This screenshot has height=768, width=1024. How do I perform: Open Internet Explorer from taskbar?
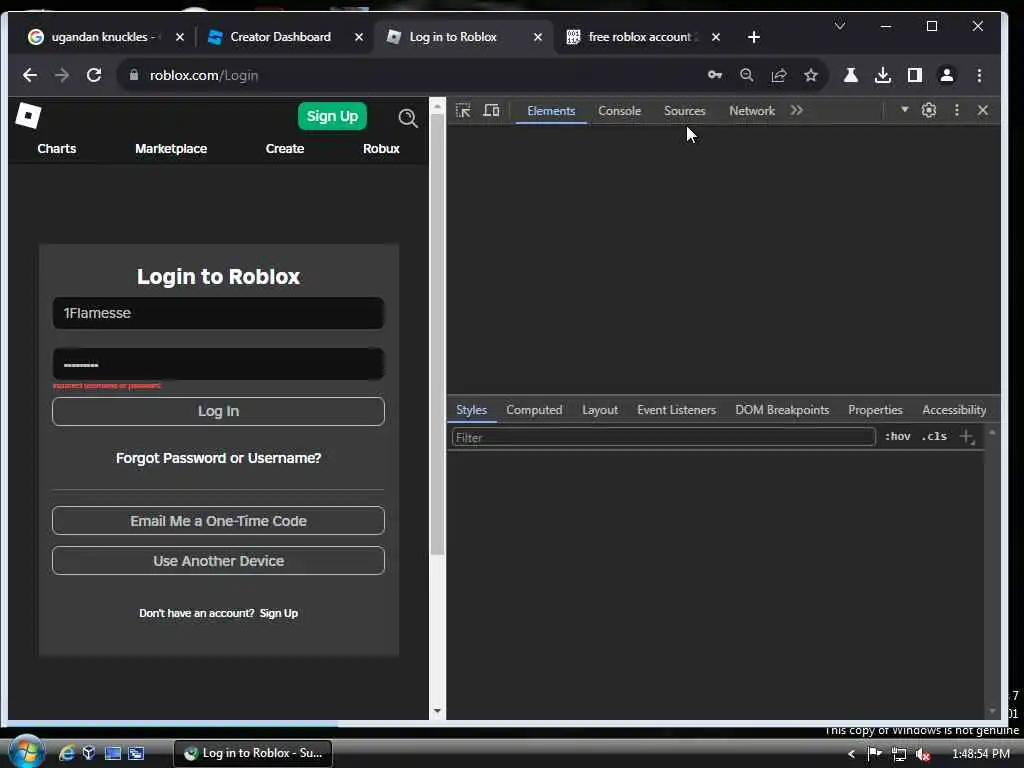(x=66, y=753)
